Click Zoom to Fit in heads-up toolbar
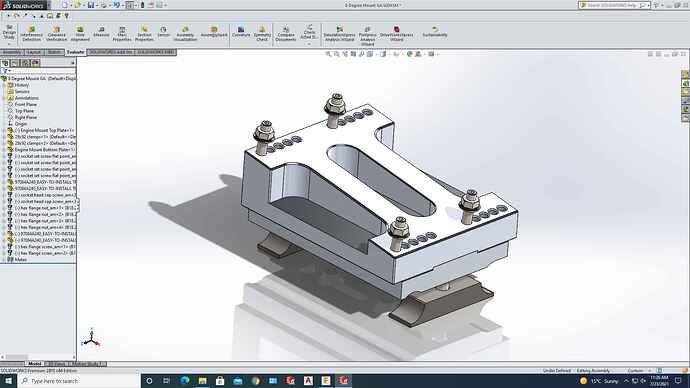Screen dimensions: 690x388 tap(328, 54)
